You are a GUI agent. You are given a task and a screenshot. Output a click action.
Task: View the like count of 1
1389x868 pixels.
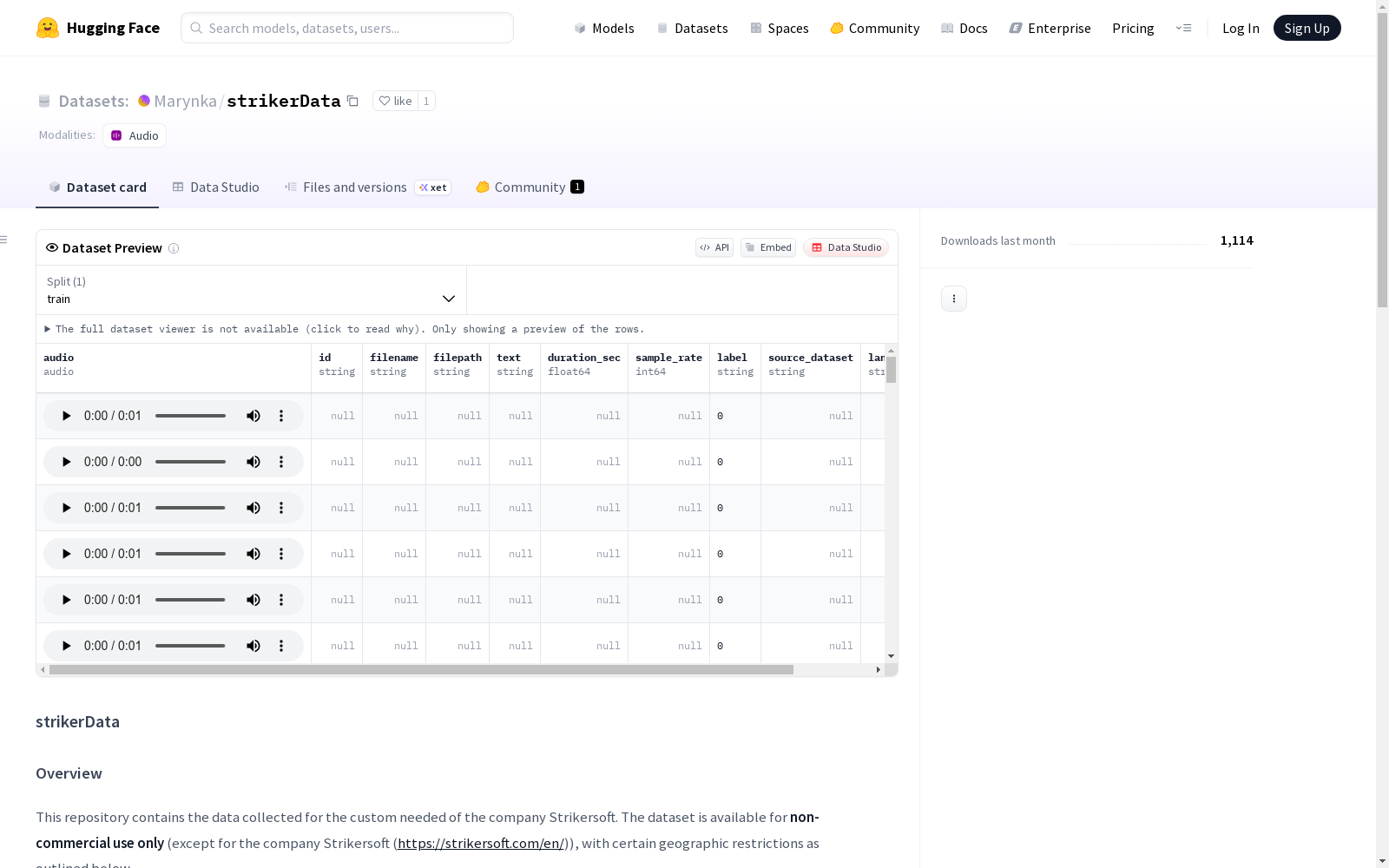coord(426,101)
